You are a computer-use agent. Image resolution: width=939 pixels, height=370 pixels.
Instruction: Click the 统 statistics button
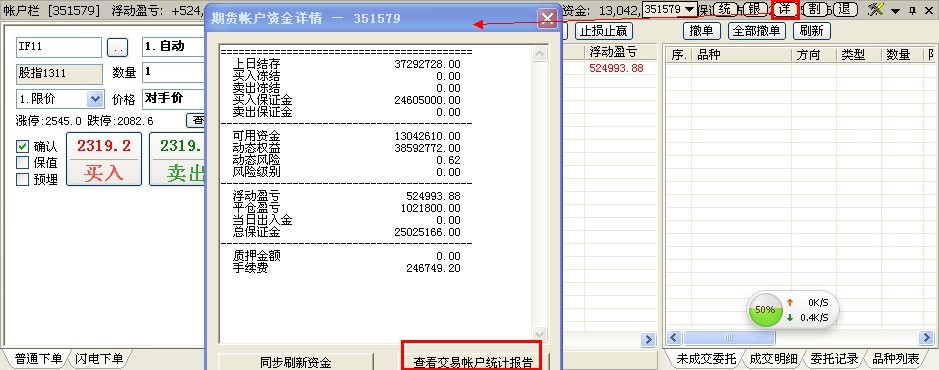(x=725, y=10)
